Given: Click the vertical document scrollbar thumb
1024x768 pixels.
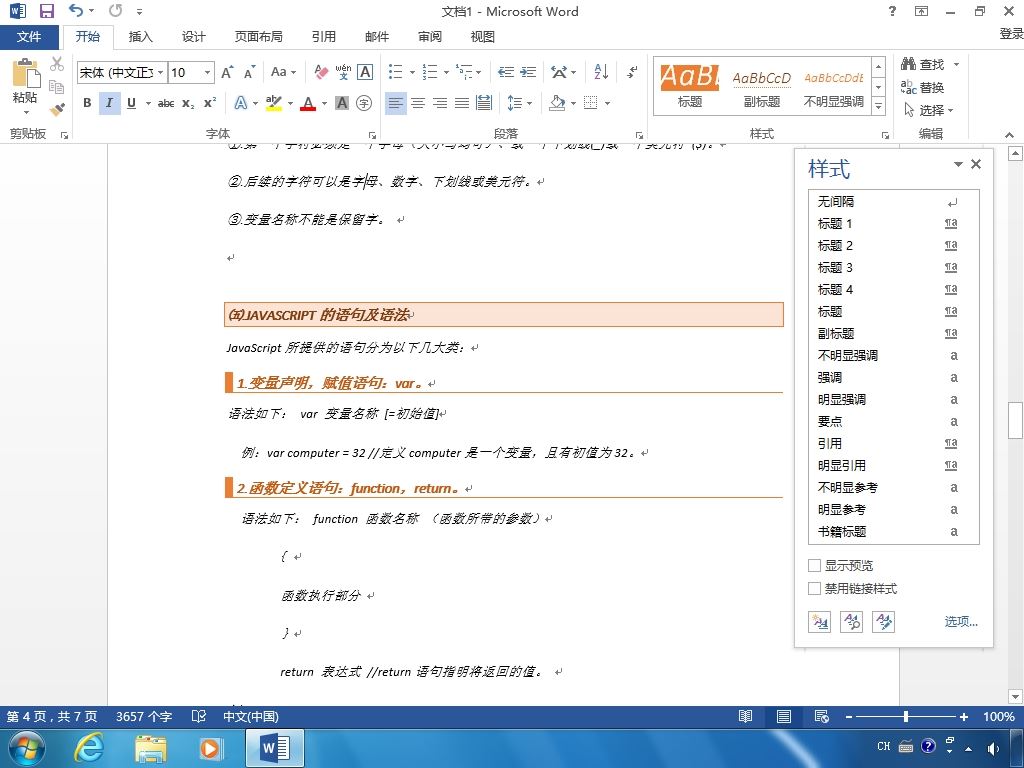Looking at the screenshot, I should pos(1016,421).
